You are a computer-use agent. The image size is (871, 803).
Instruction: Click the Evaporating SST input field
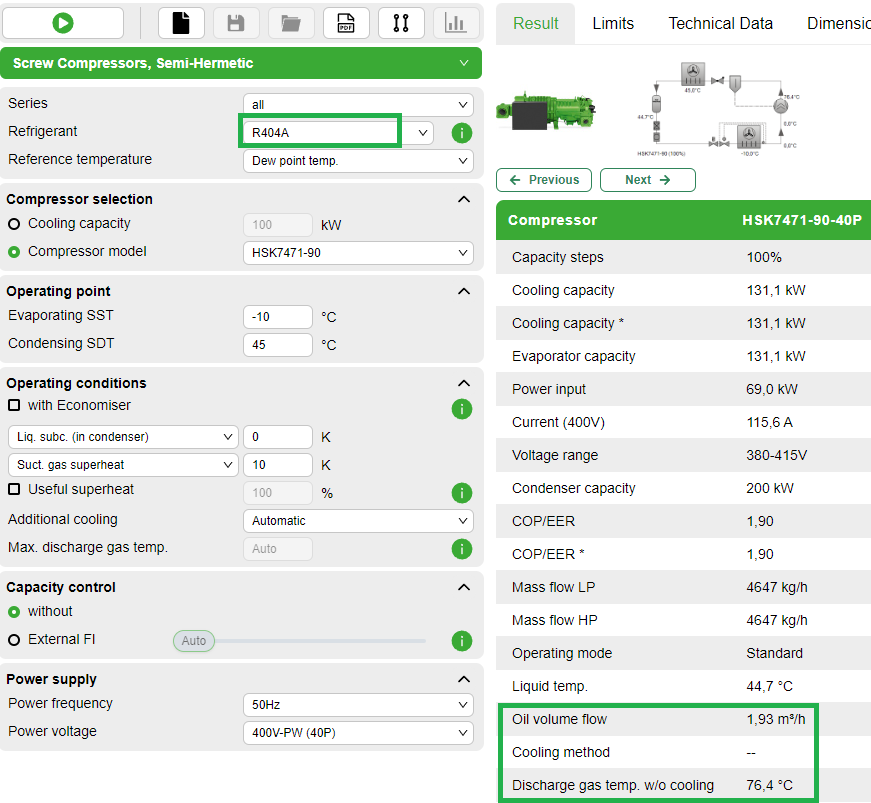pos(277,317)
